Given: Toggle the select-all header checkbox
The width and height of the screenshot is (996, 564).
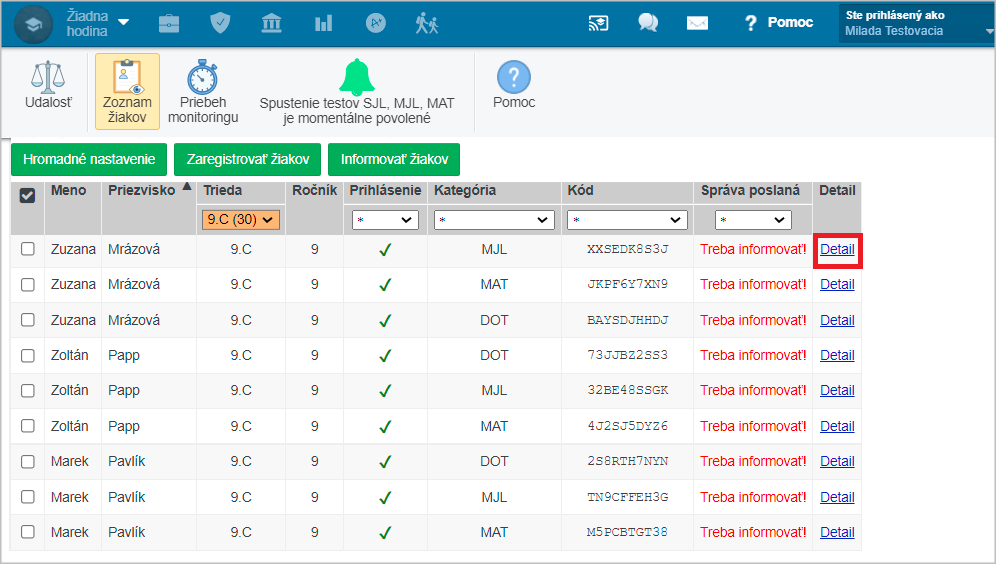Looking at the screenshot, I should click(x=27, y=196).
